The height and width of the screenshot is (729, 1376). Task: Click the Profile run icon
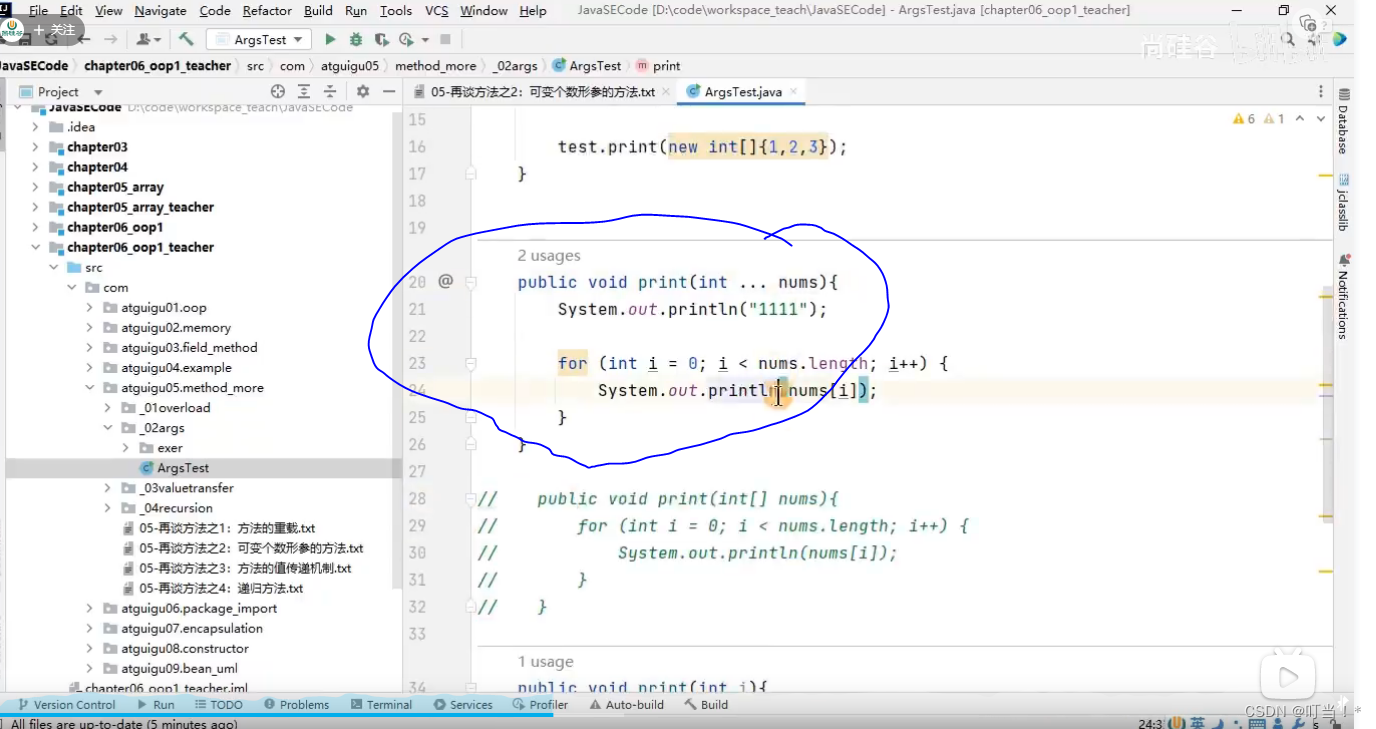[x=405, y=39]
